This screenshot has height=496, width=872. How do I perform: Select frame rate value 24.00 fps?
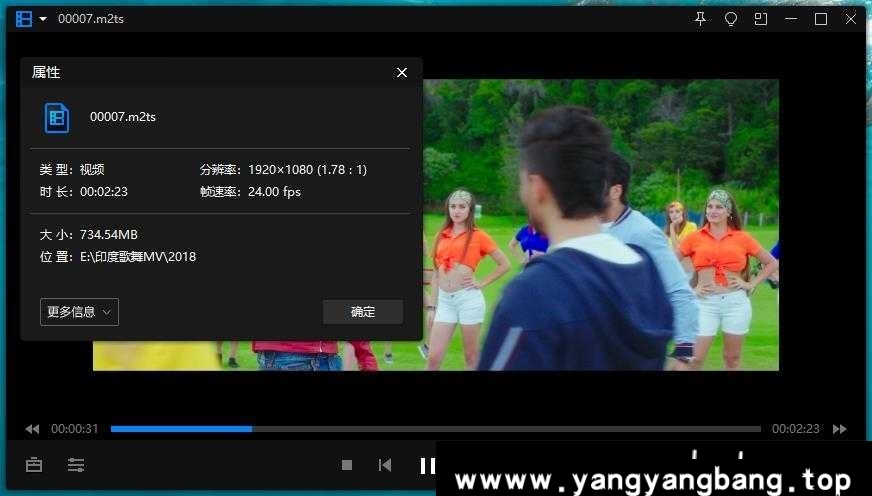(x=275, y=192)
